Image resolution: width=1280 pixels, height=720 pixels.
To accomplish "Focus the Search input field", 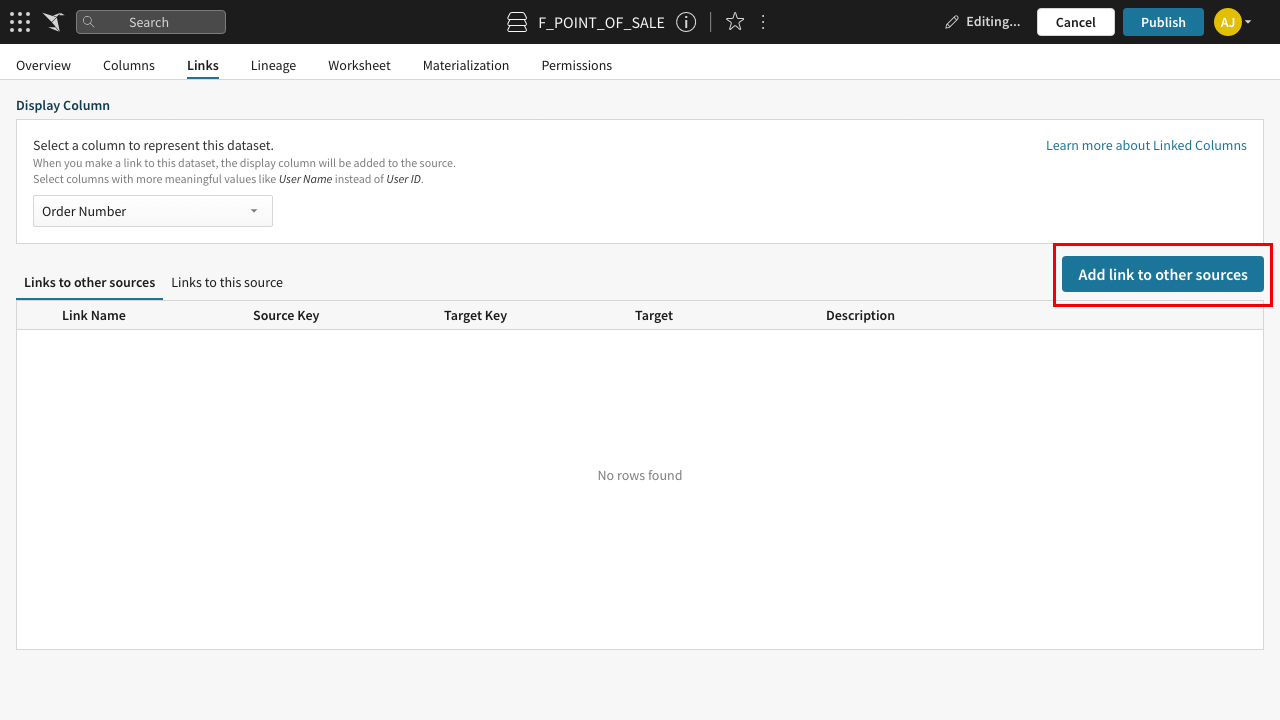I will click(160, 22).
